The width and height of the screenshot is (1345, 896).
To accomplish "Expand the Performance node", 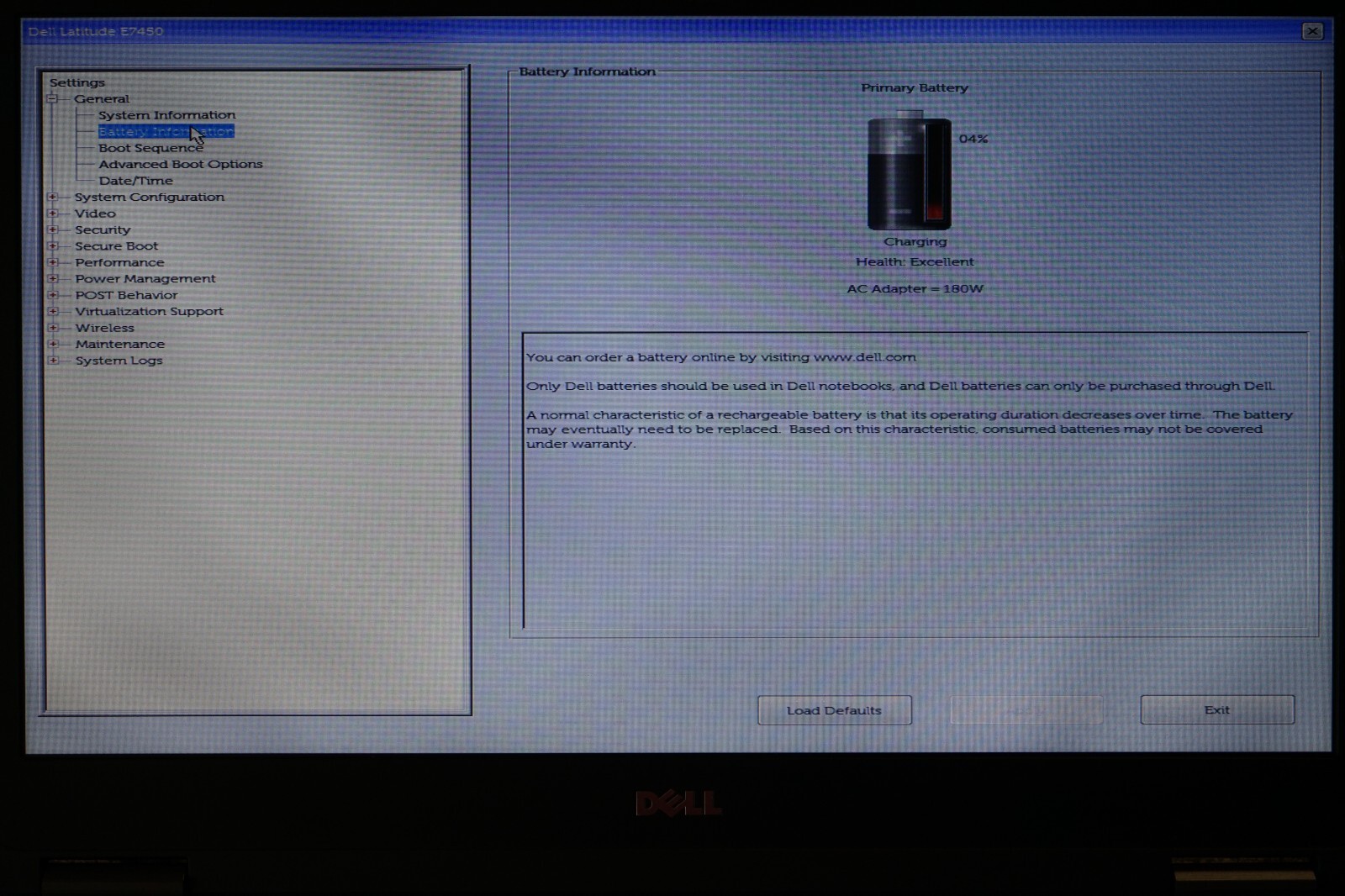I will (x=53, y=262).
